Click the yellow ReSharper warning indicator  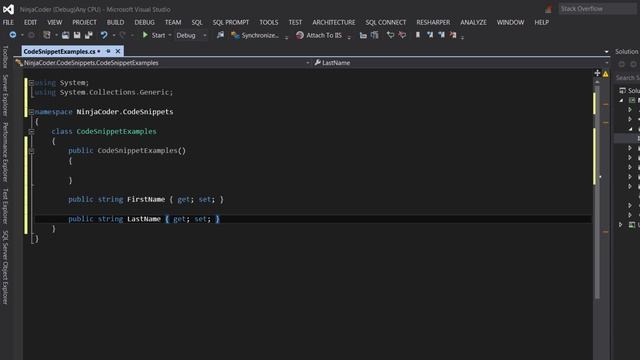(606, 74)
